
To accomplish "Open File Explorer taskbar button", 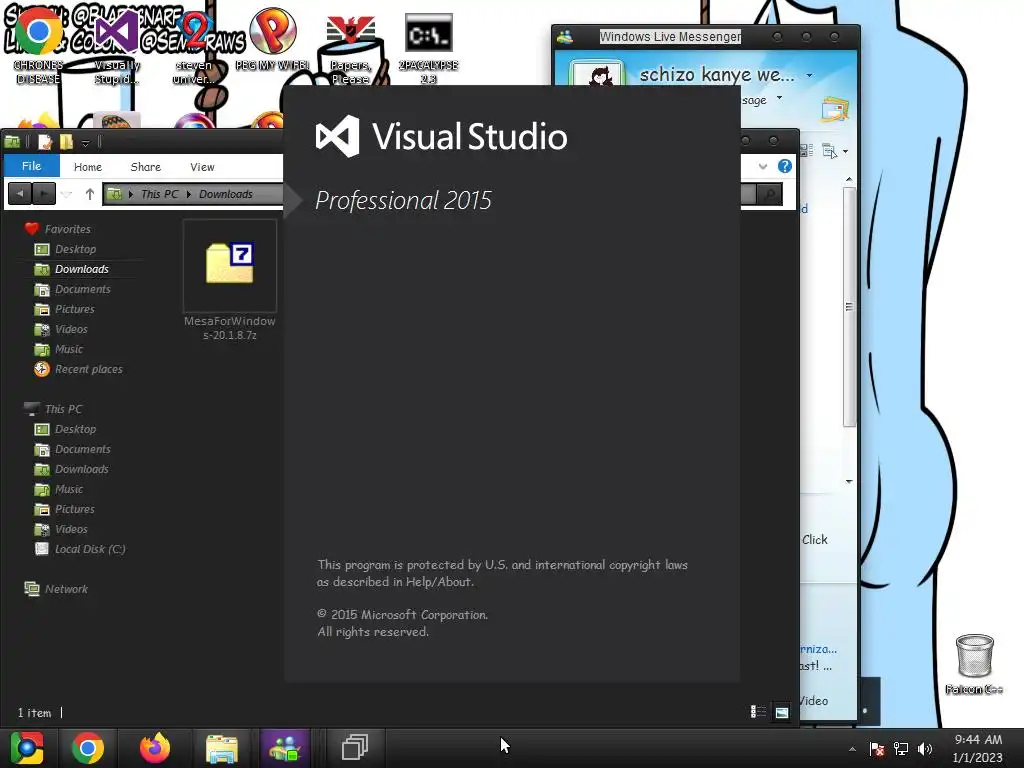I will [222, 748].
